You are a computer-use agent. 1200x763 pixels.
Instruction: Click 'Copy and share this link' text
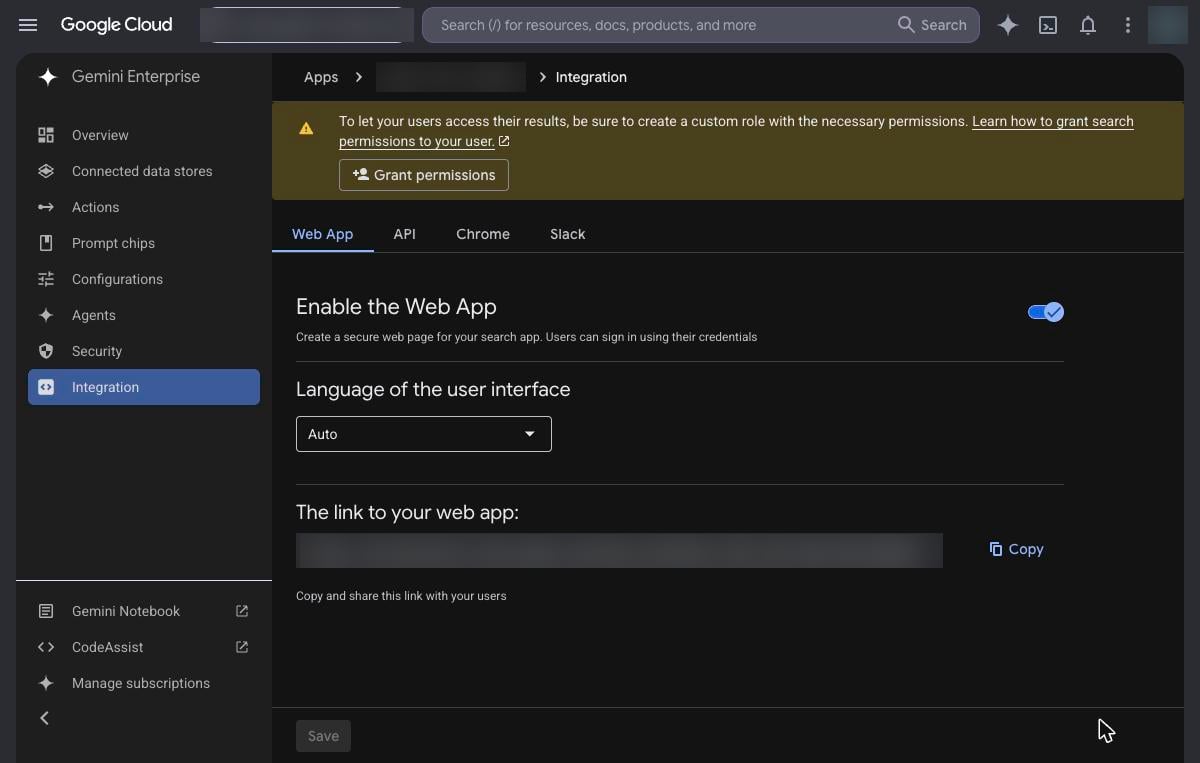[401, 596]
